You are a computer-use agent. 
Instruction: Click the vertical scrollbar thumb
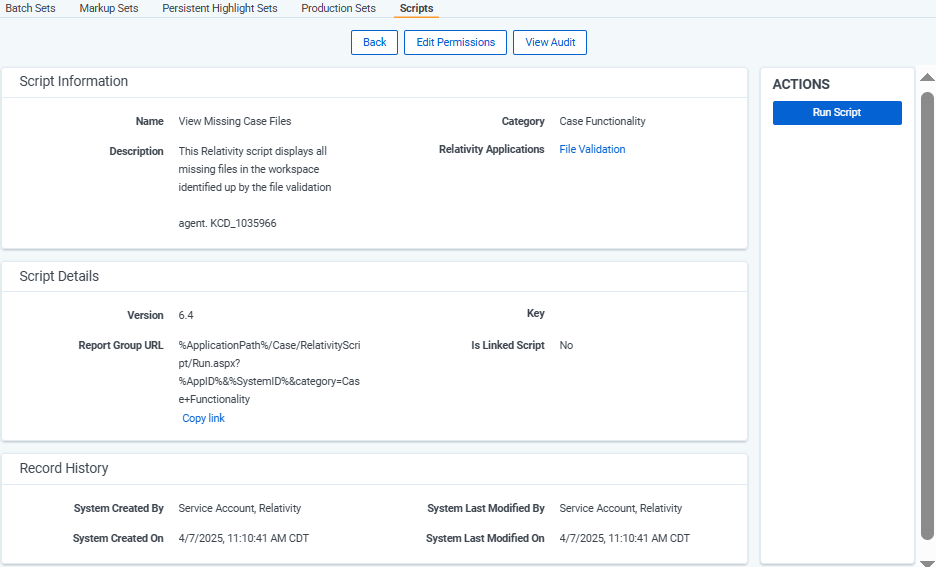point(927,316)
